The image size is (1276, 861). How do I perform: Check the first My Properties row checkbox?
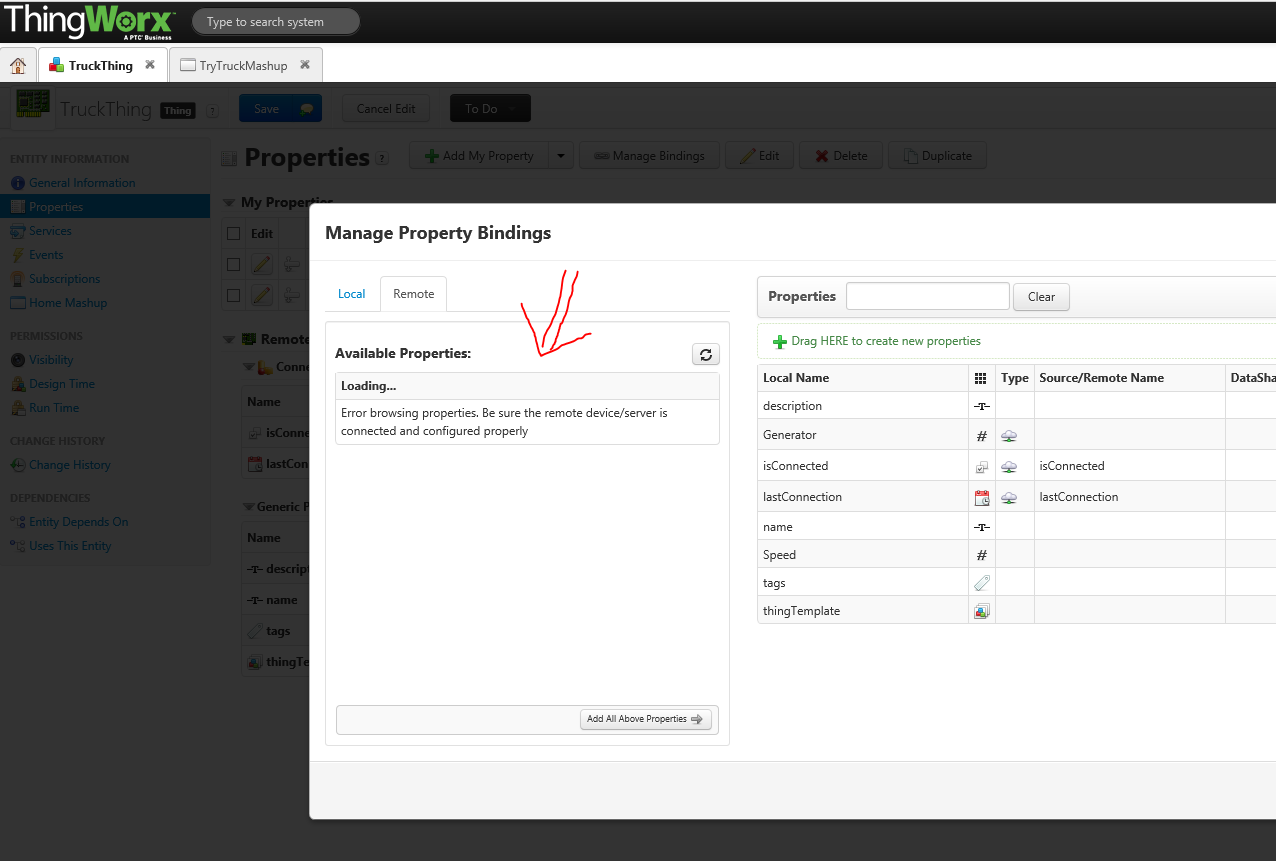233,264
